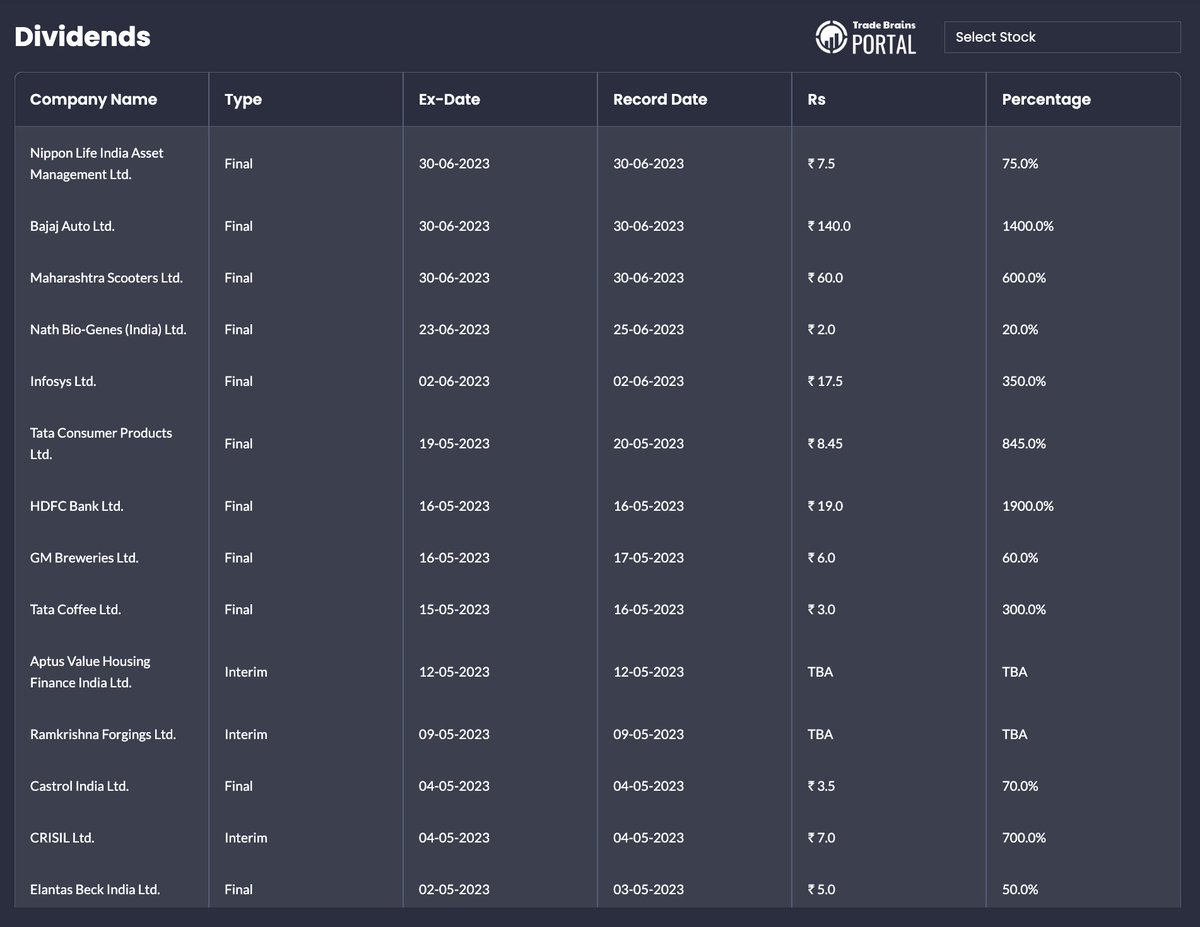Open CRISIL Ltd. company entry
The height and width of the screenshot is (927, 1200).
click(62, 838)
